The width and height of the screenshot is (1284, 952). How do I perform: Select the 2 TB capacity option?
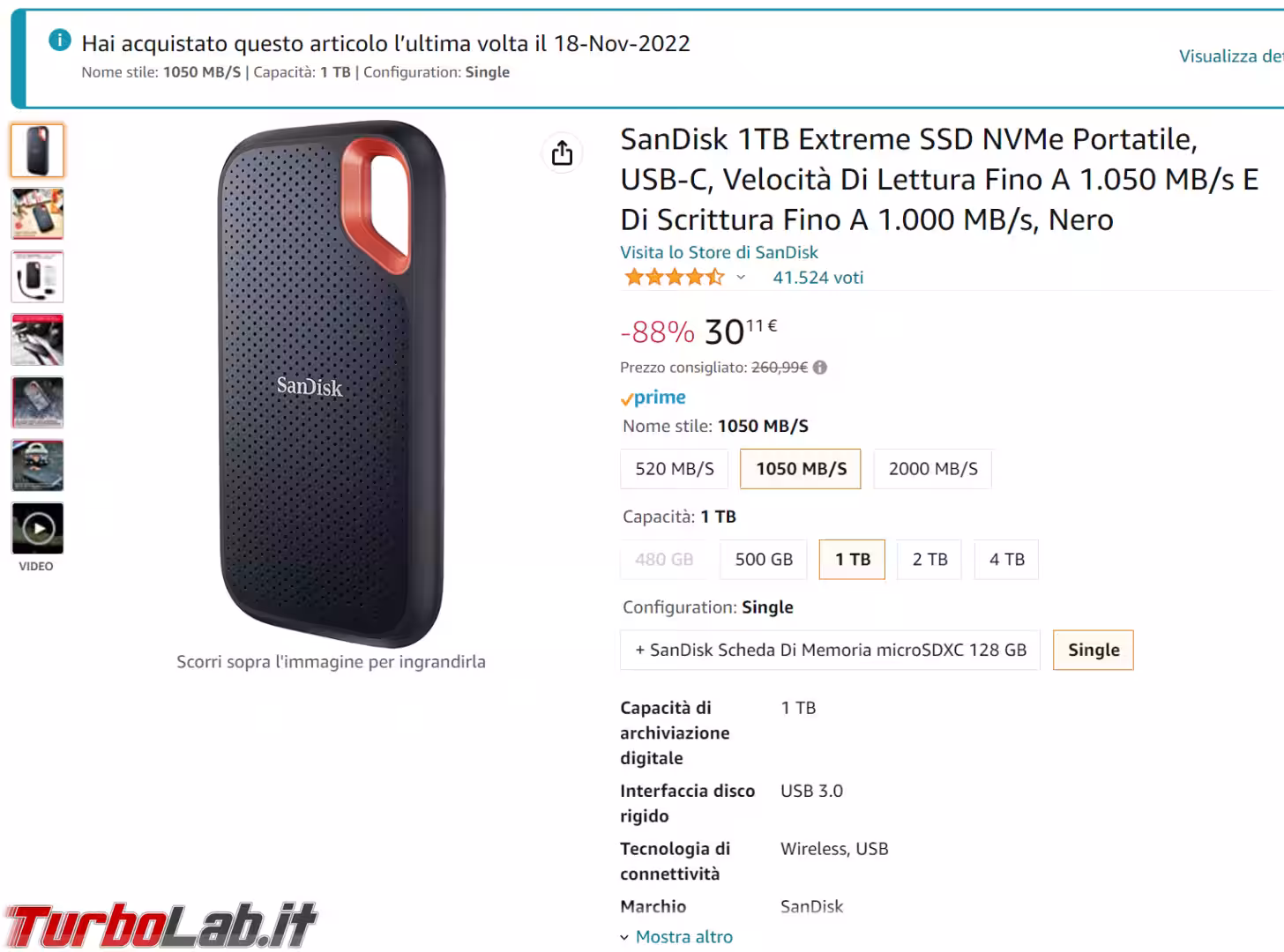click(929, 560)
